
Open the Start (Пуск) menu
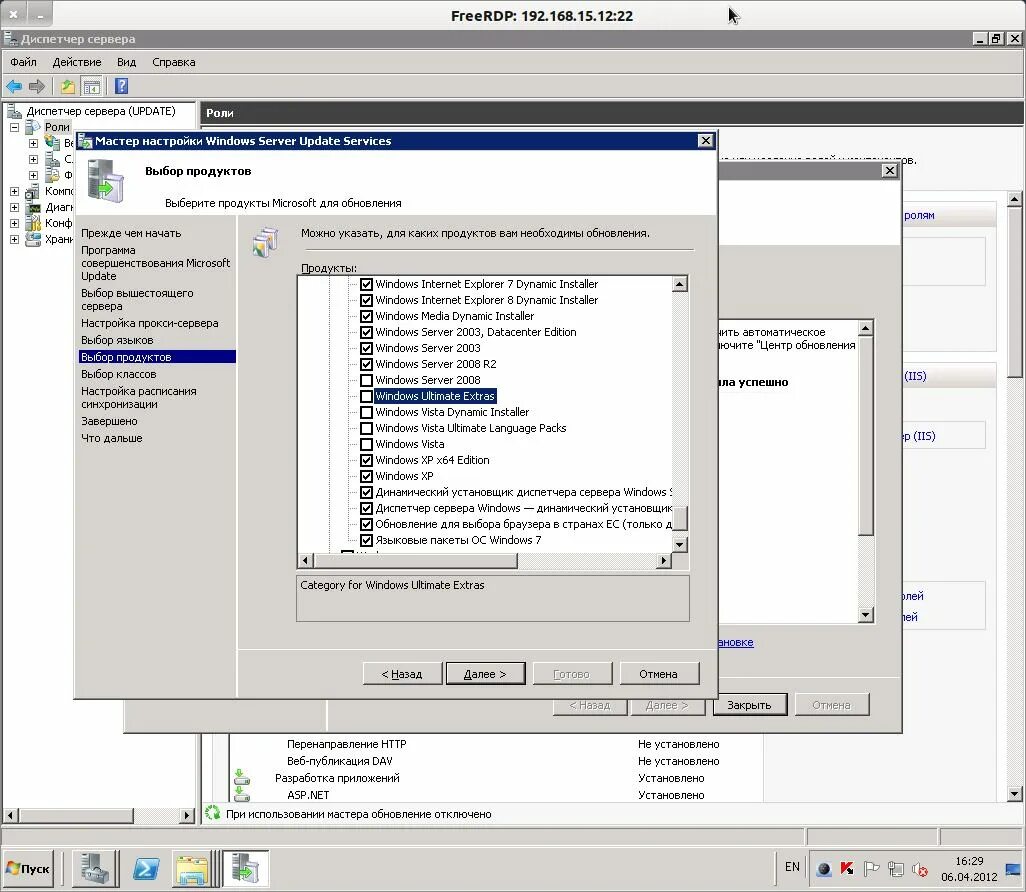click(28, 868)
